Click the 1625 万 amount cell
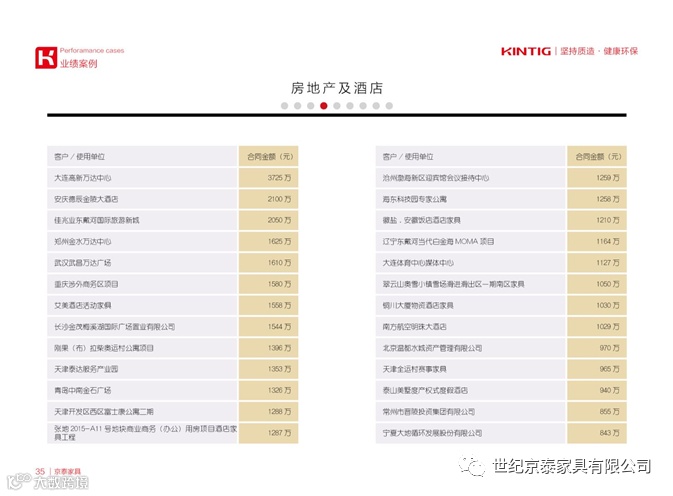This screenshot has width=673, height=496. (268, 242)
